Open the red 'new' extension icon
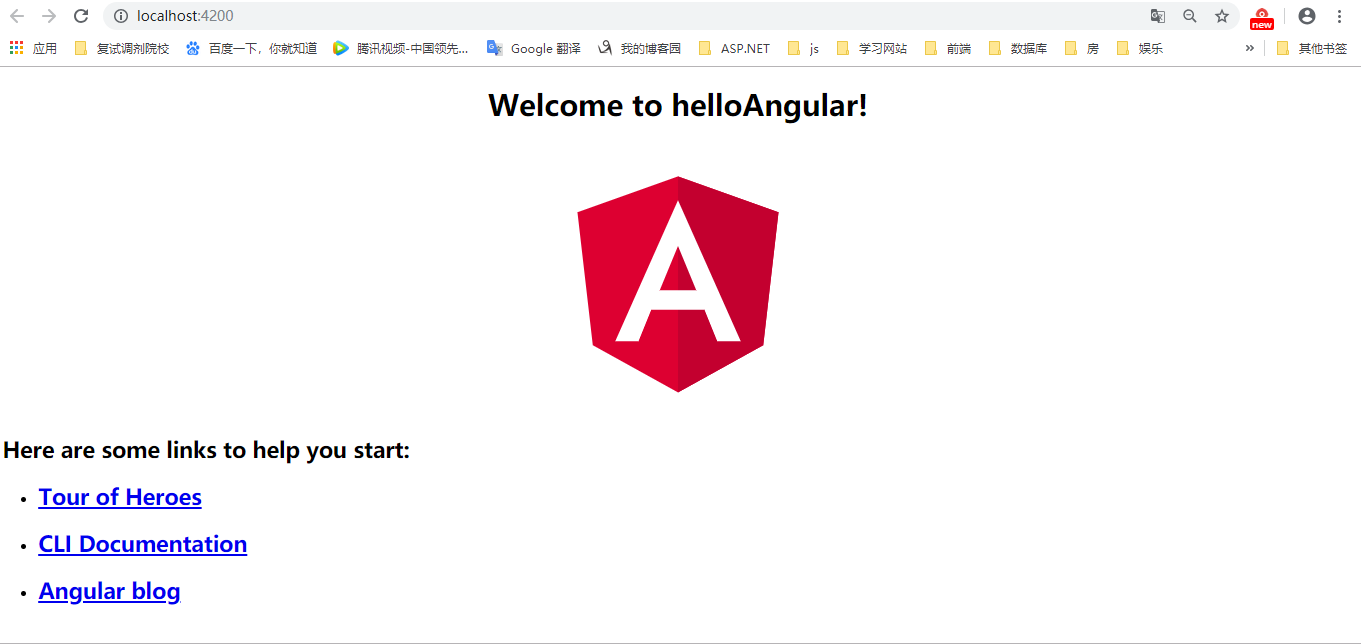This screenshot has width=1361, height=644. click(1262, 18)
